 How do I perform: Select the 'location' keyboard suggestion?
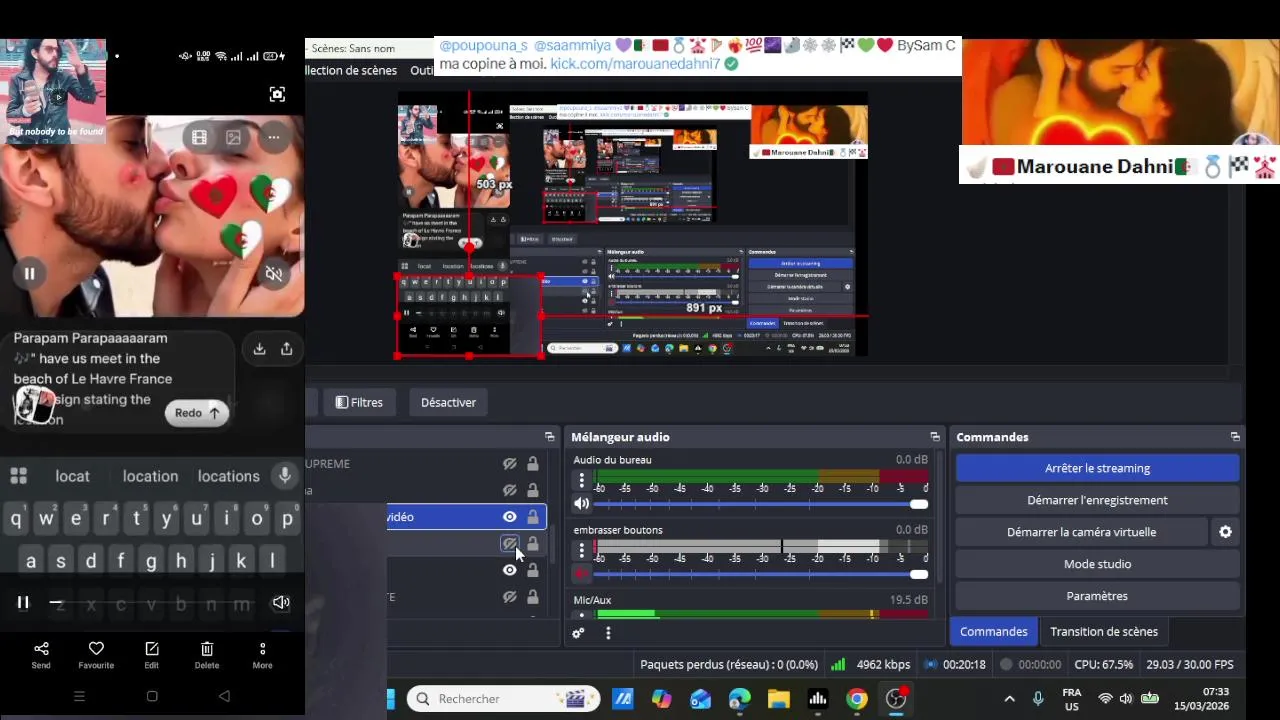pyautogui.click(x=150, y=476)
